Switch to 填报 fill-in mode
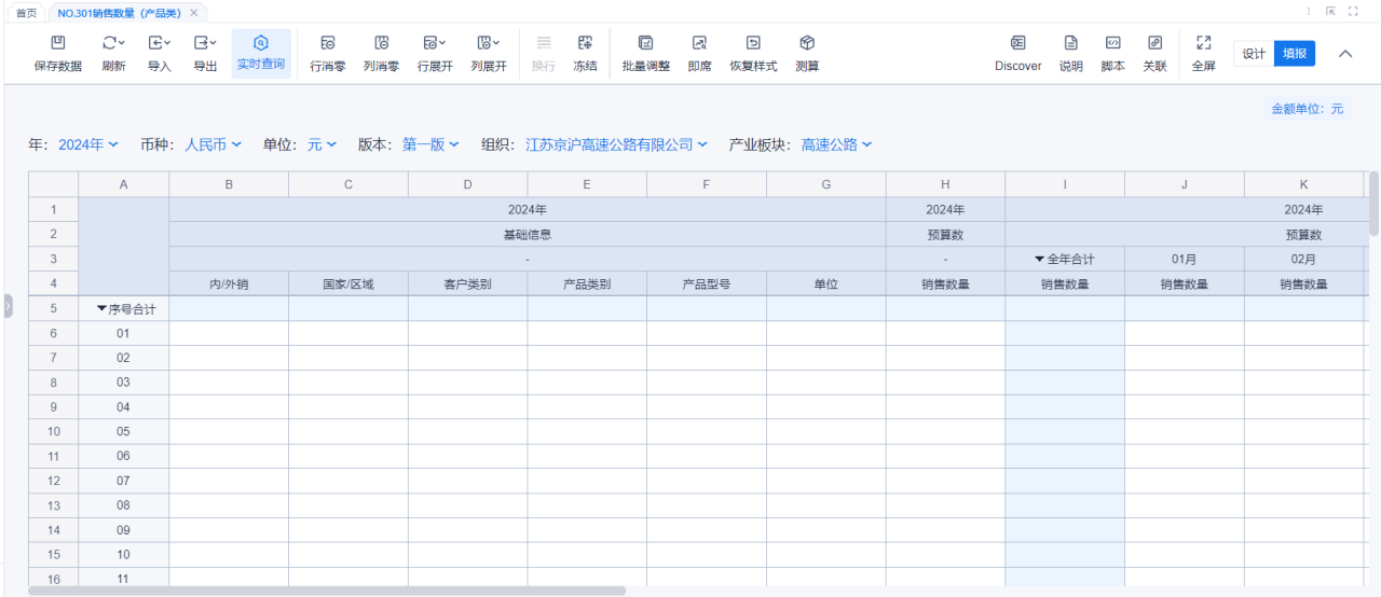 click(x=1294, y=54)
